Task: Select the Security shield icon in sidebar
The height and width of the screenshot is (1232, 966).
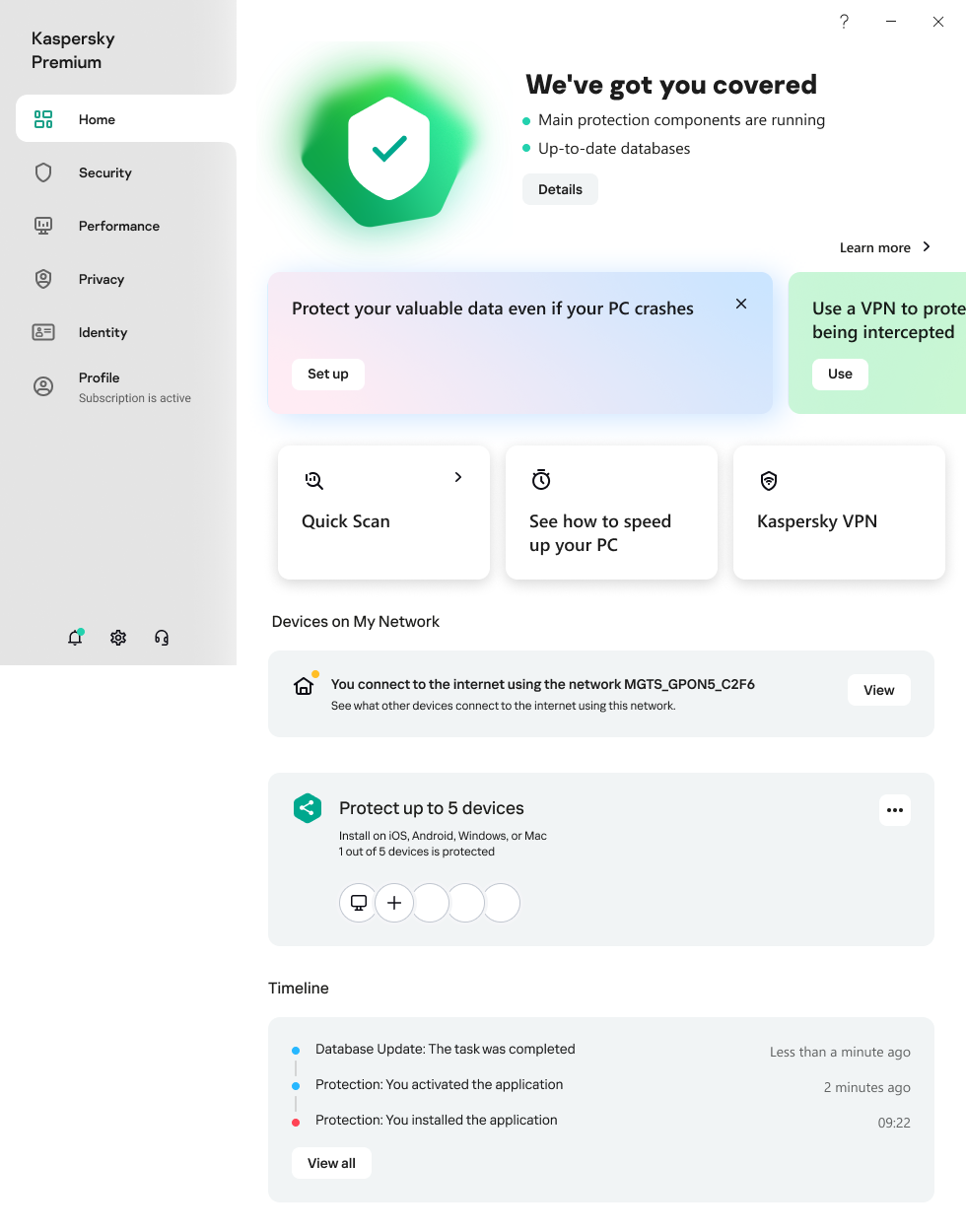Action: coord(43,172)
